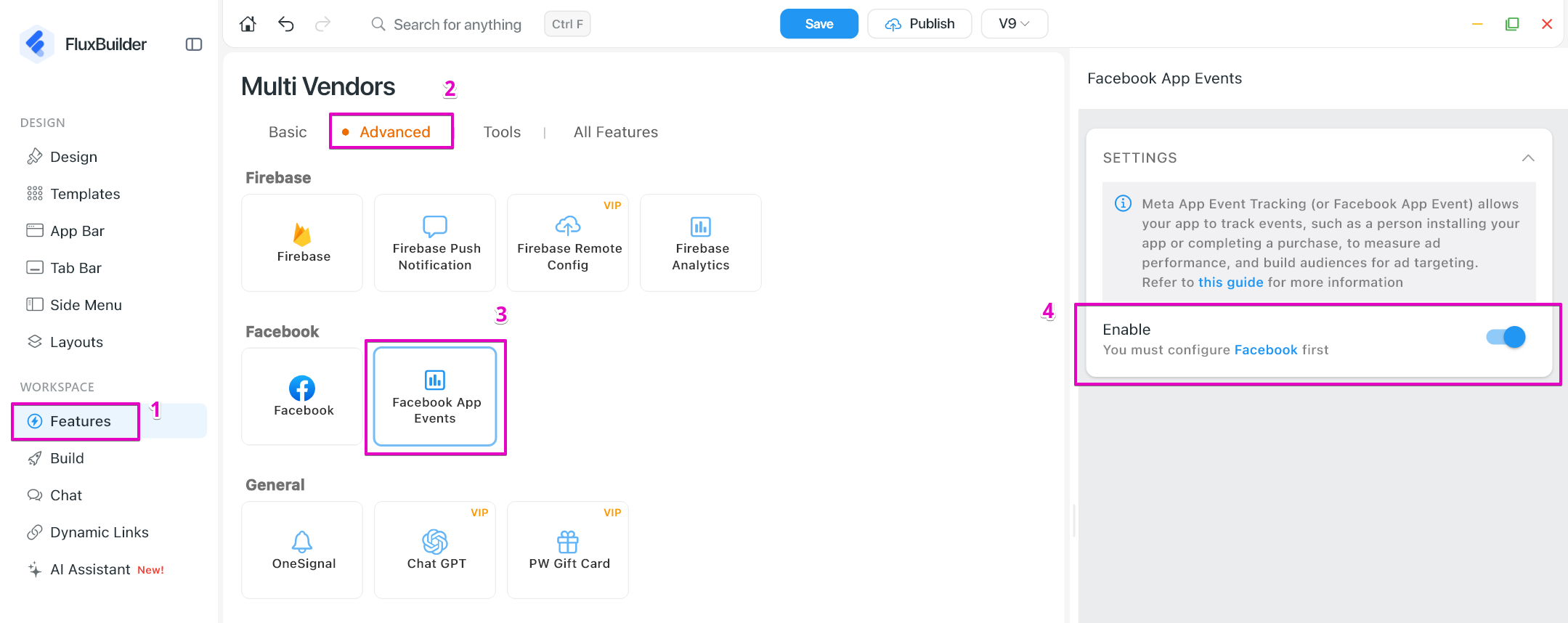The width and height of the screenshot is (1568, 623).
Task: Open Firebase Analytics card
Action: coord(701,243)
